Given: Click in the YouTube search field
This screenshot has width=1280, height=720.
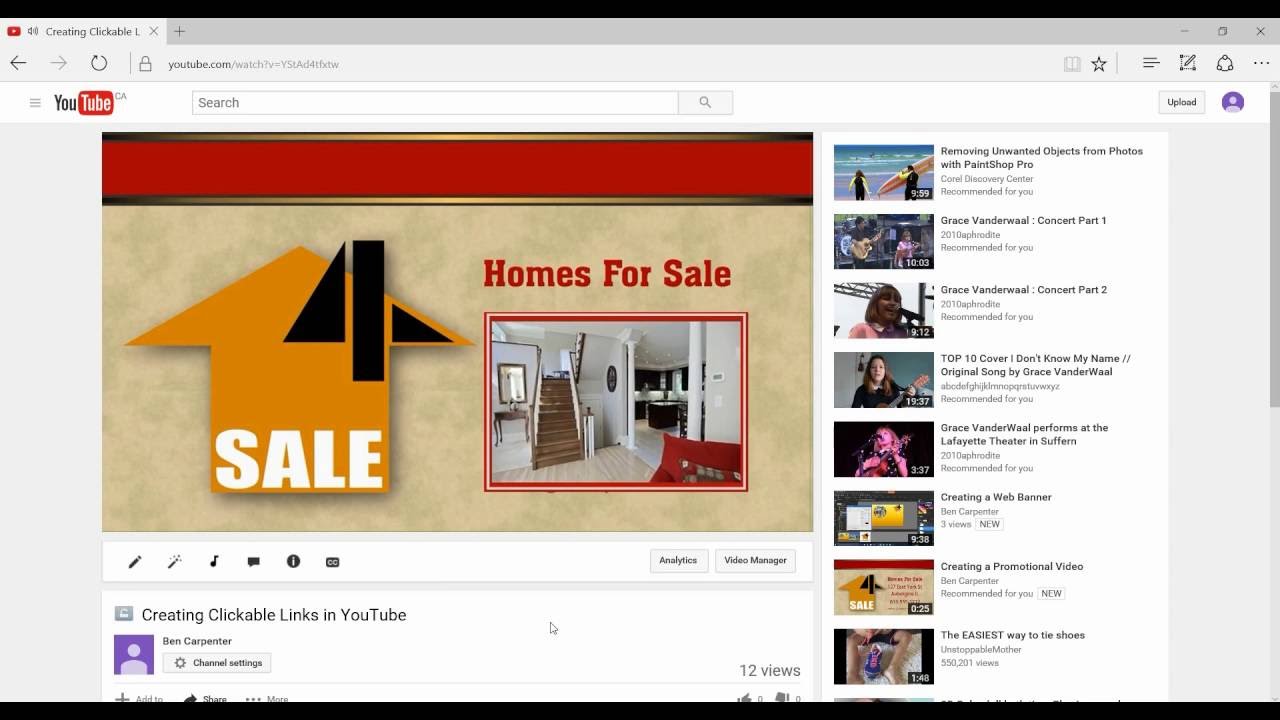Looking at the screenshot, I should point(435,103).
